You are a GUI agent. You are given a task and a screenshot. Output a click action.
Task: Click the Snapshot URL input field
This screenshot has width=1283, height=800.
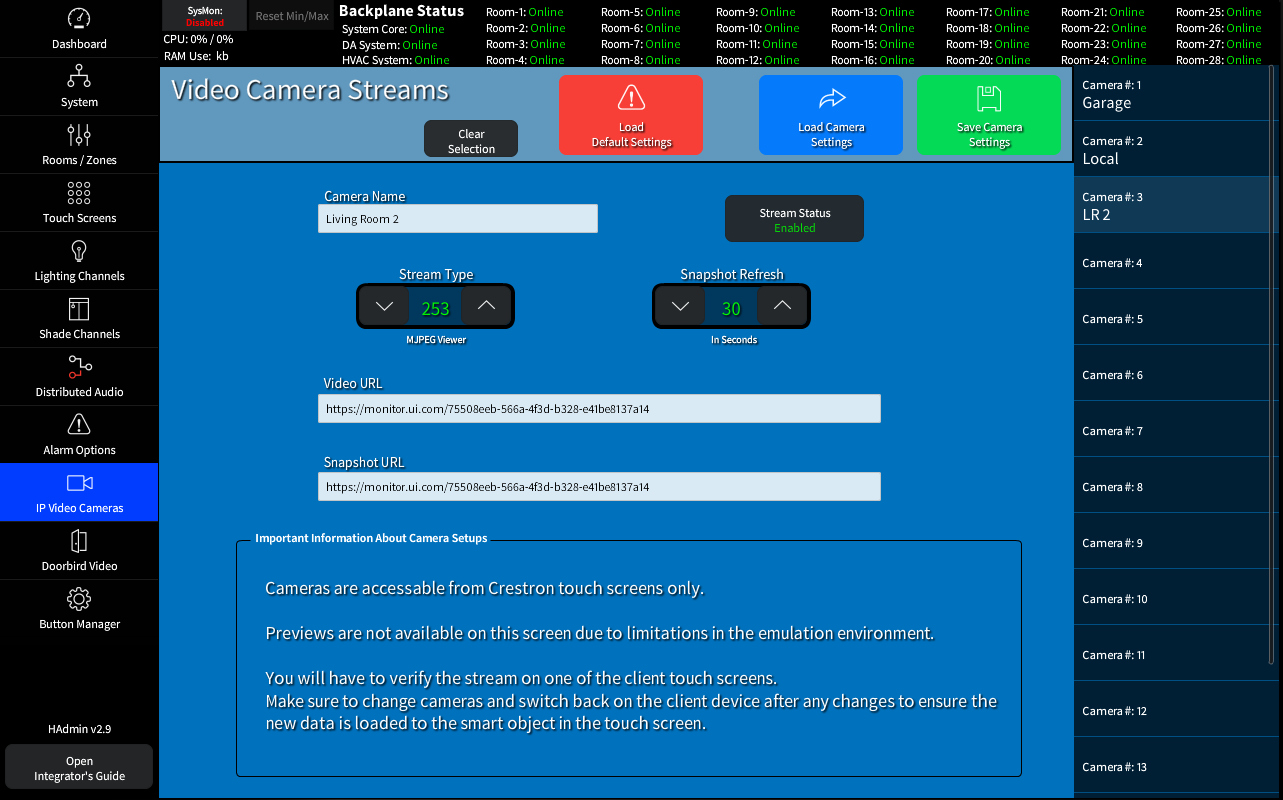599,486
